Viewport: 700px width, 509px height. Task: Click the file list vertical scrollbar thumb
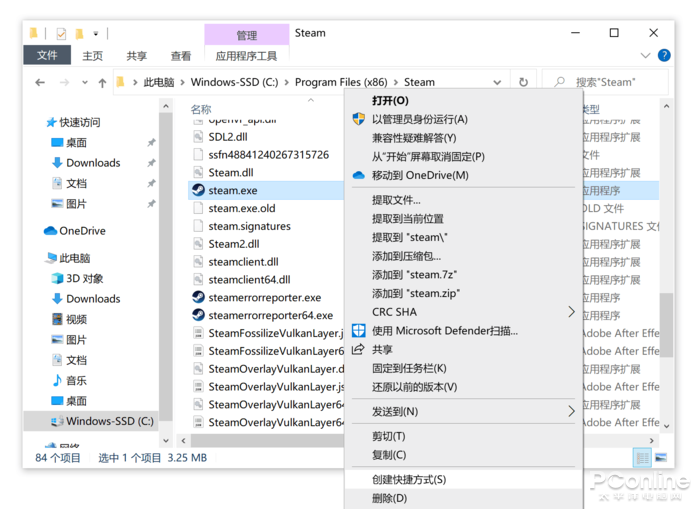666,325
